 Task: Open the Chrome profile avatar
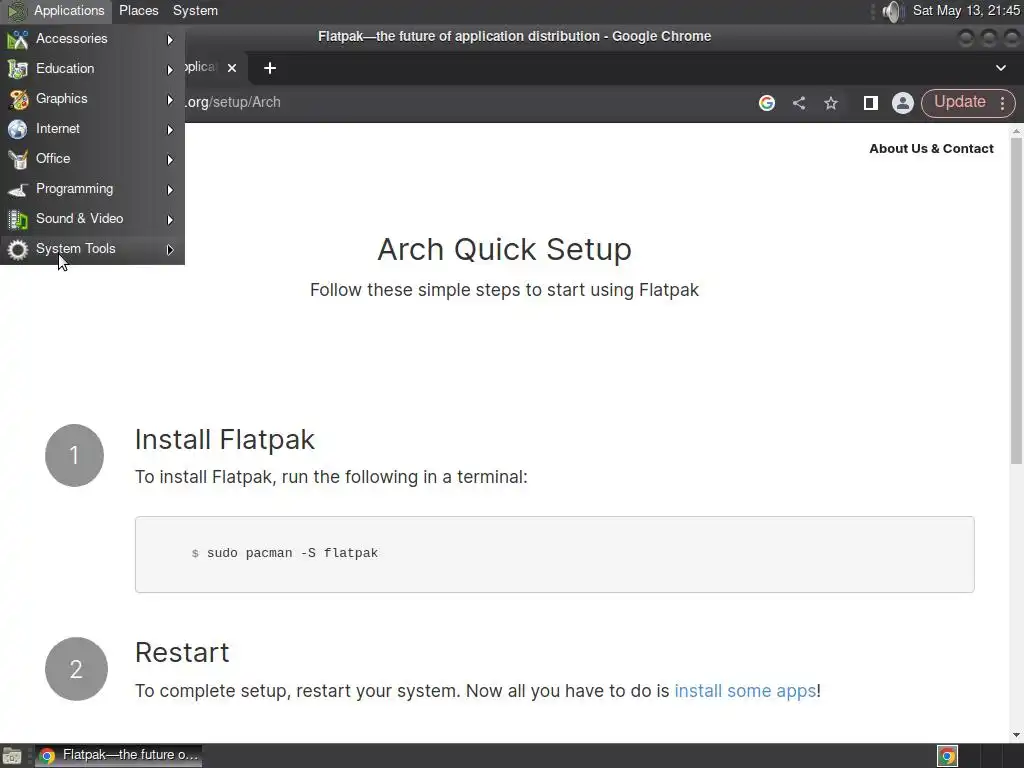(903, 103)
